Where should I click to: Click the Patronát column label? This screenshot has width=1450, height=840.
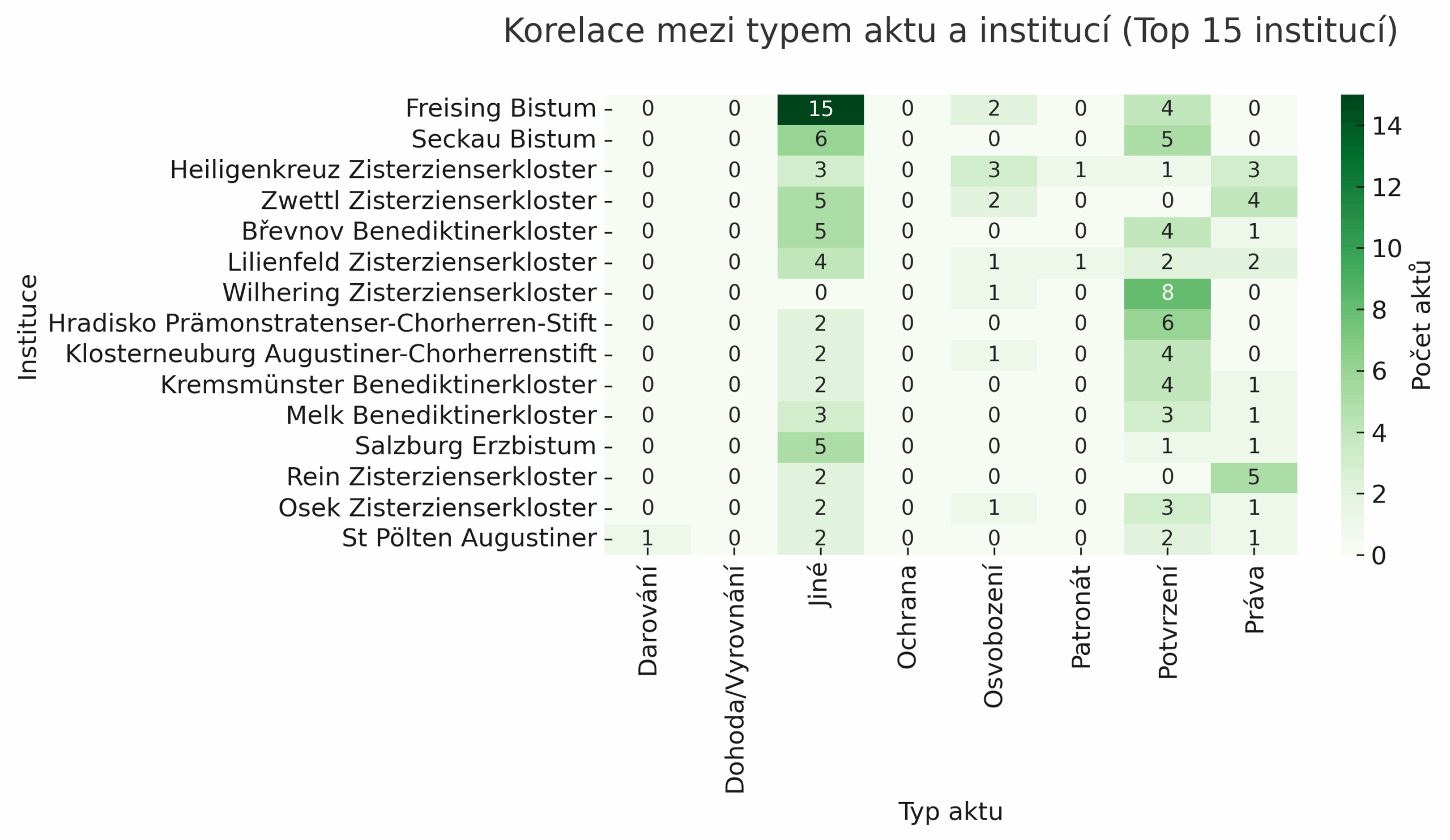tap(1081, 617)
